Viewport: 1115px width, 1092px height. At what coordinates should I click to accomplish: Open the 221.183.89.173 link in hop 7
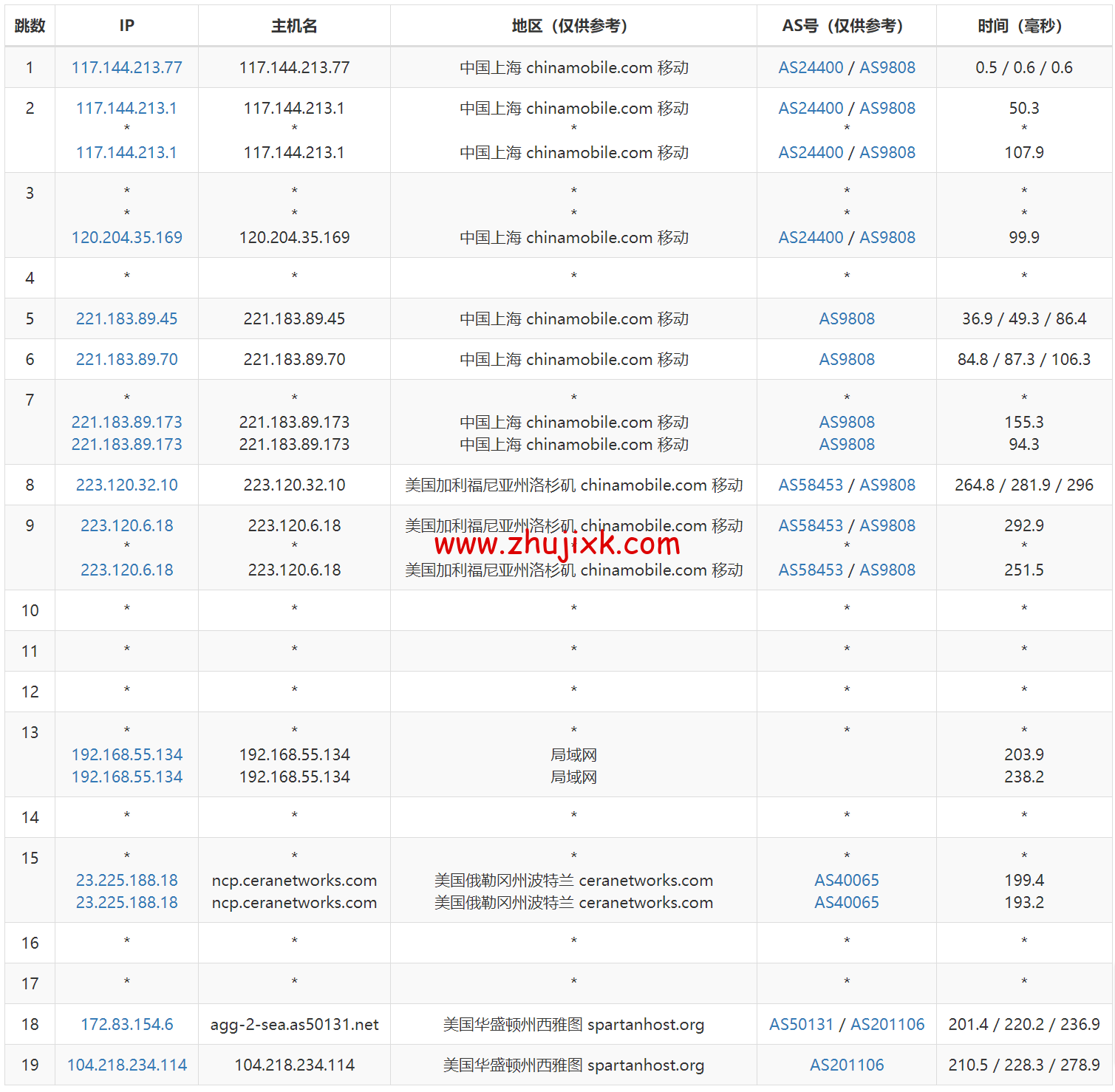126,422
